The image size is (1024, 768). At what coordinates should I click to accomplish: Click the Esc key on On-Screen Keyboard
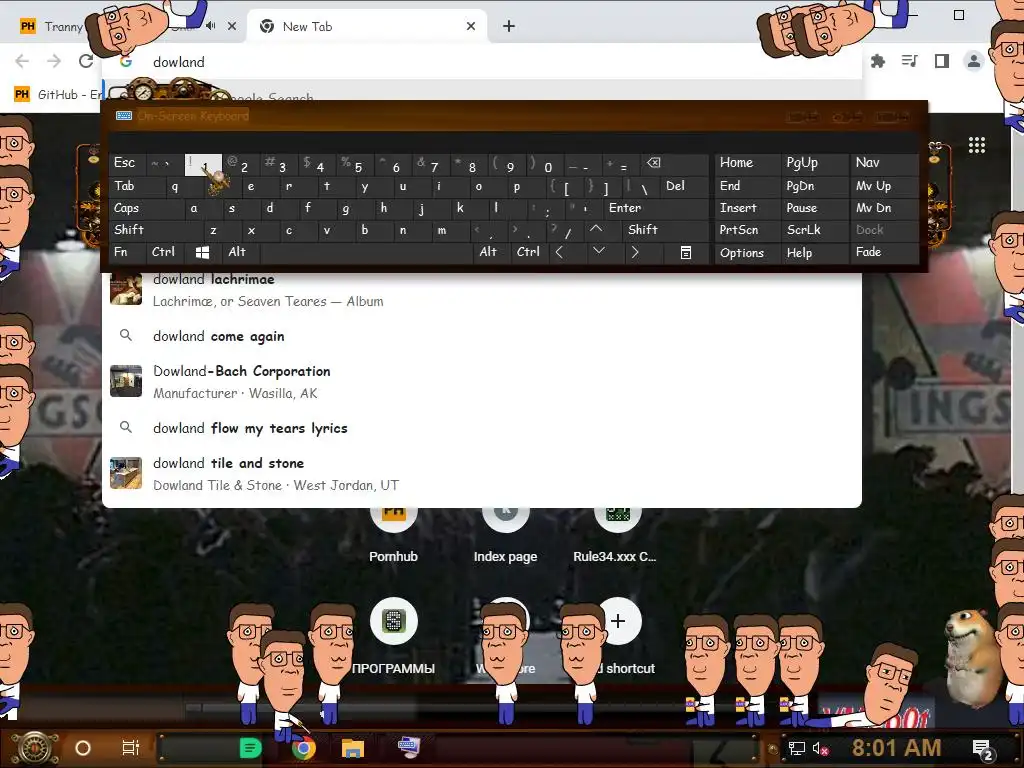click(x=127, y=163)
